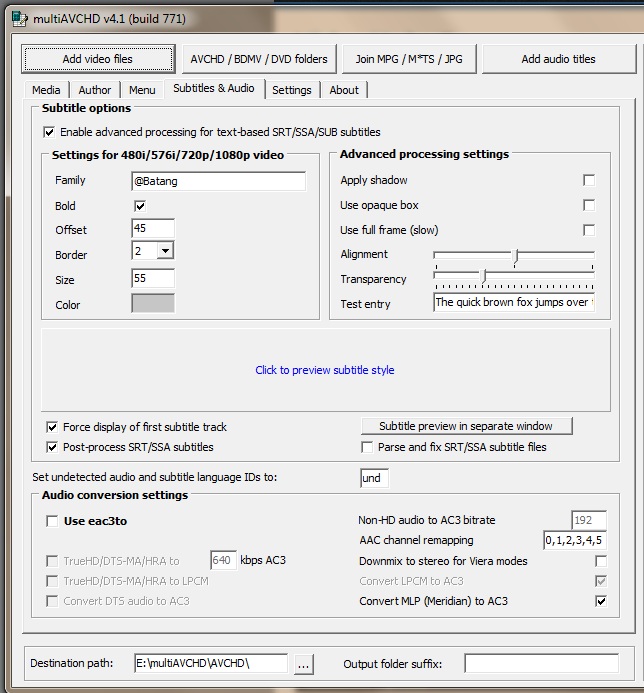Toggle Enable advanced processing for text-based subtitles

pyautogui.click(x=49, y=132)
